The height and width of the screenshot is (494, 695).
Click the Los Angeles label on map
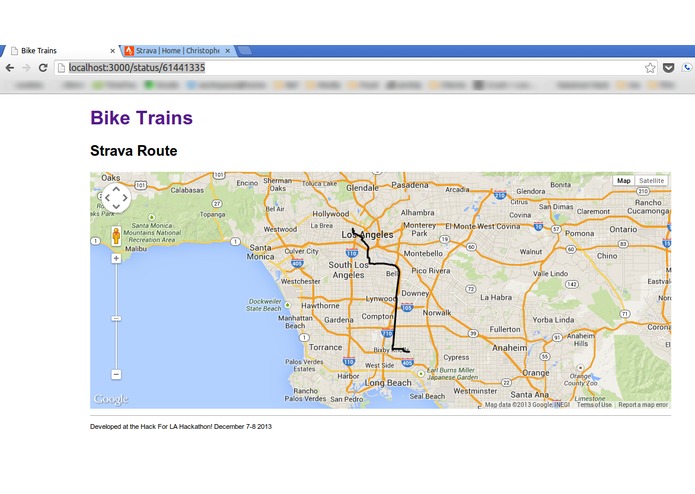click(x=367, y=235)
